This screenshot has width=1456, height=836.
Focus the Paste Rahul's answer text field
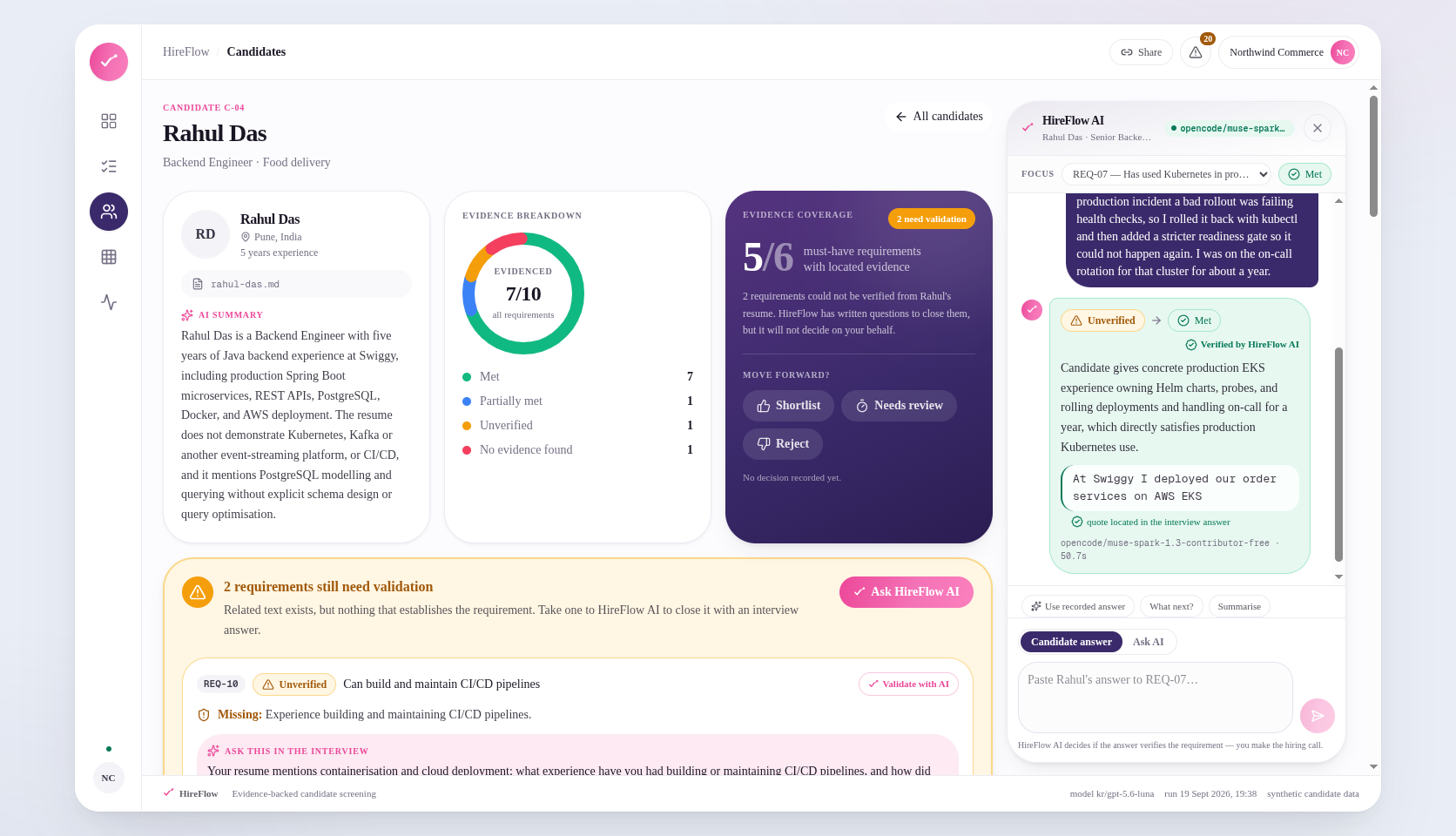tap(1155, 698)
